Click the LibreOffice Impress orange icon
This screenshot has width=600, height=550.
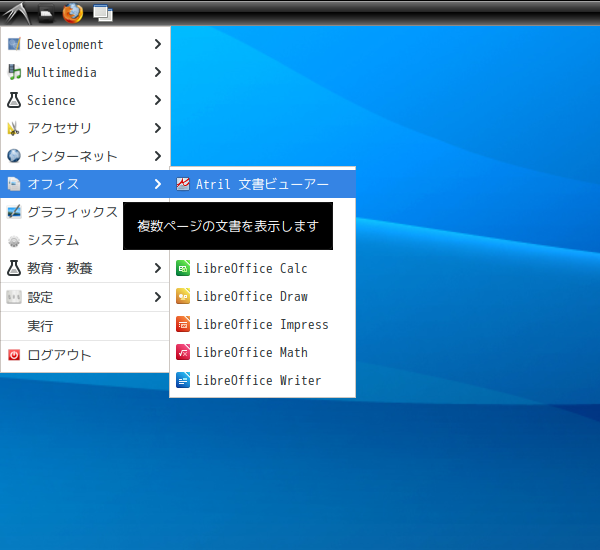coord(183,325)
